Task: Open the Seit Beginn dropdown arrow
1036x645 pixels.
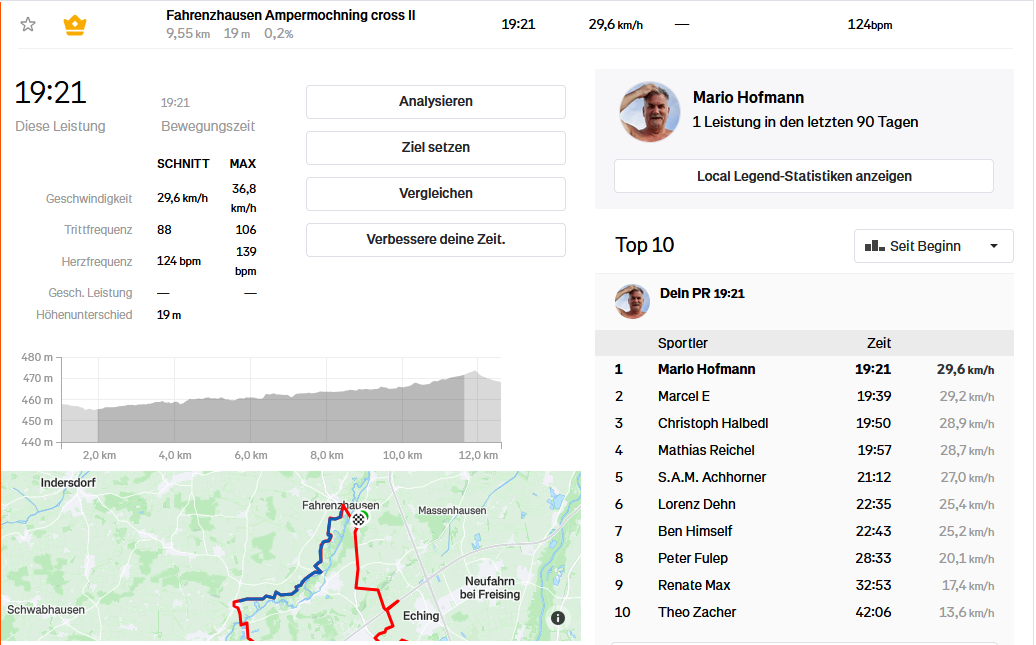Action: (993, 246)
